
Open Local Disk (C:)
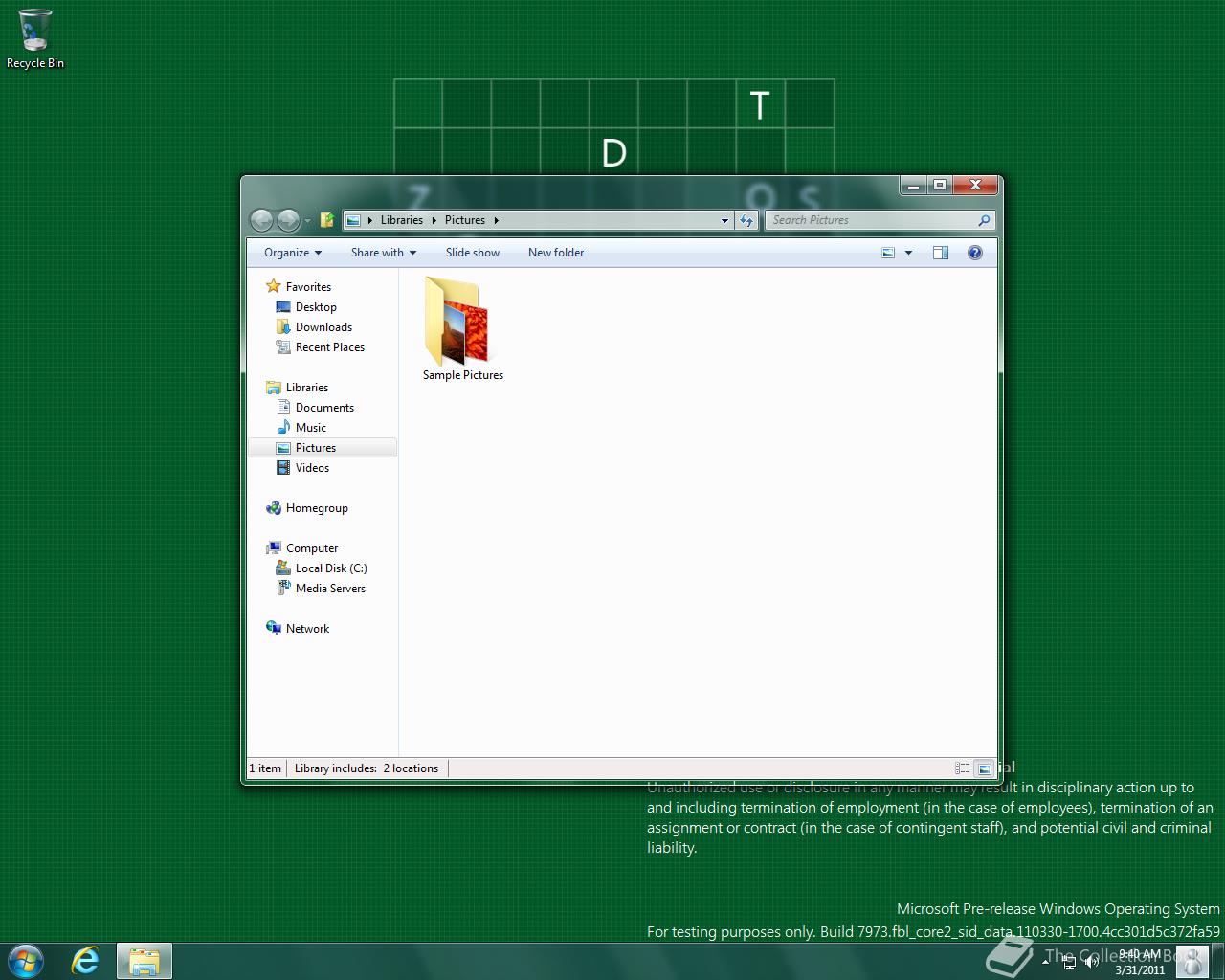pyautogui.click(x=331, y=568)
